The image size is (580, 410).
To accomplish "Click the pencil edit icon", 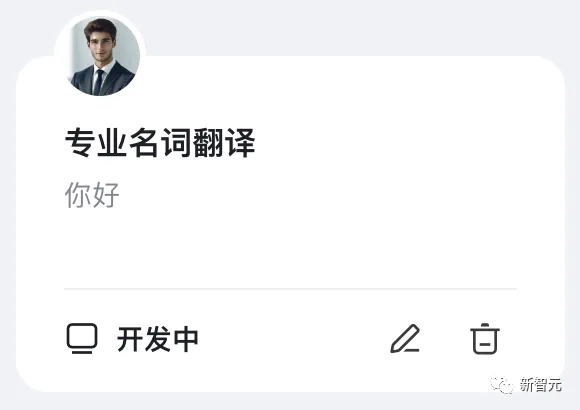I will click(x=405, y=339).
